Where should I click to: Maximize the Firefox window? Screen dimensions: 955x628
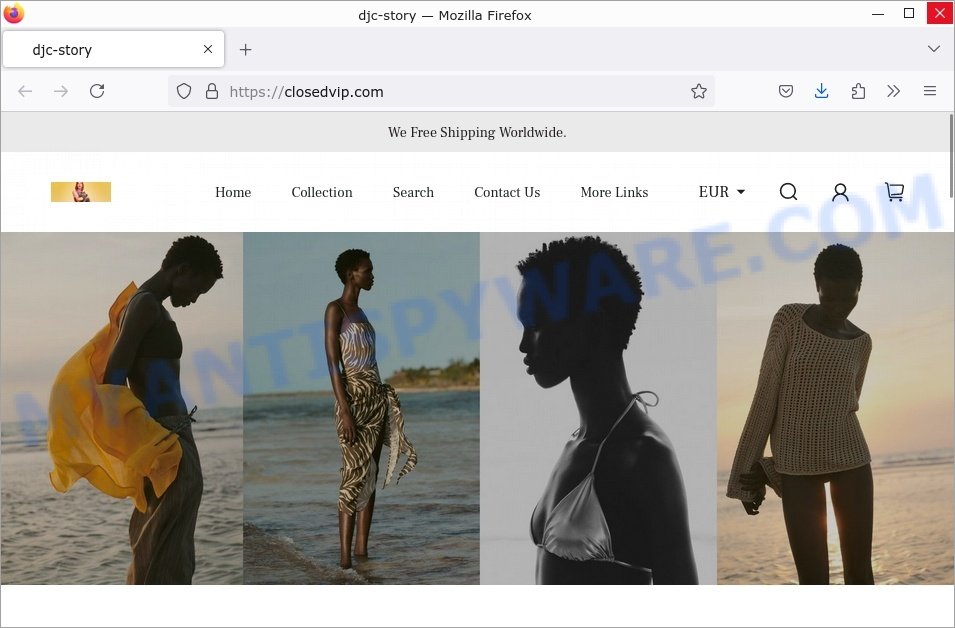[909, 13]
